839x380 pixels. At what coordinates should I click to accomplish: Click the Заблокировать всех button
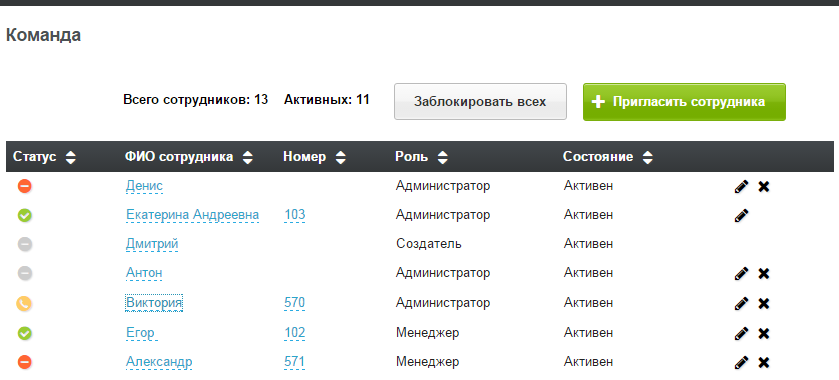[x=480, y=101]
